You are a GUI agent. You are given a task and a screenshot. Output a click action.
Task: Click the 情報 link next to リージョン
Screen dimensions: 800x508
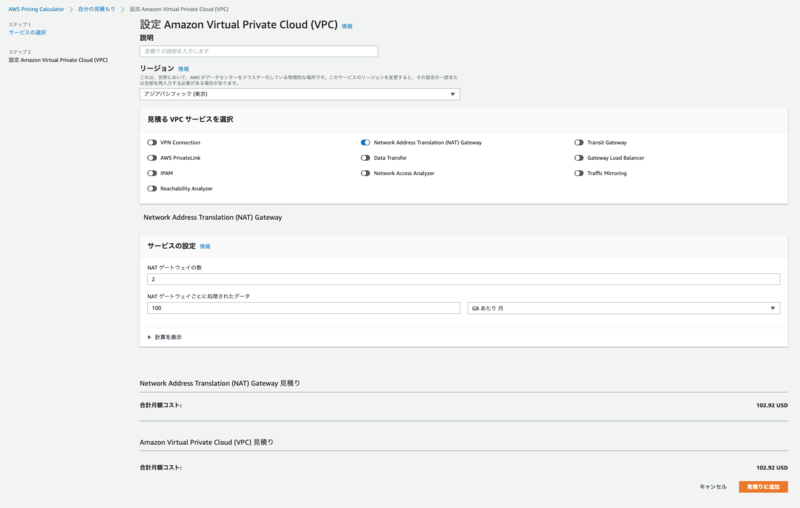coord(184,69)
